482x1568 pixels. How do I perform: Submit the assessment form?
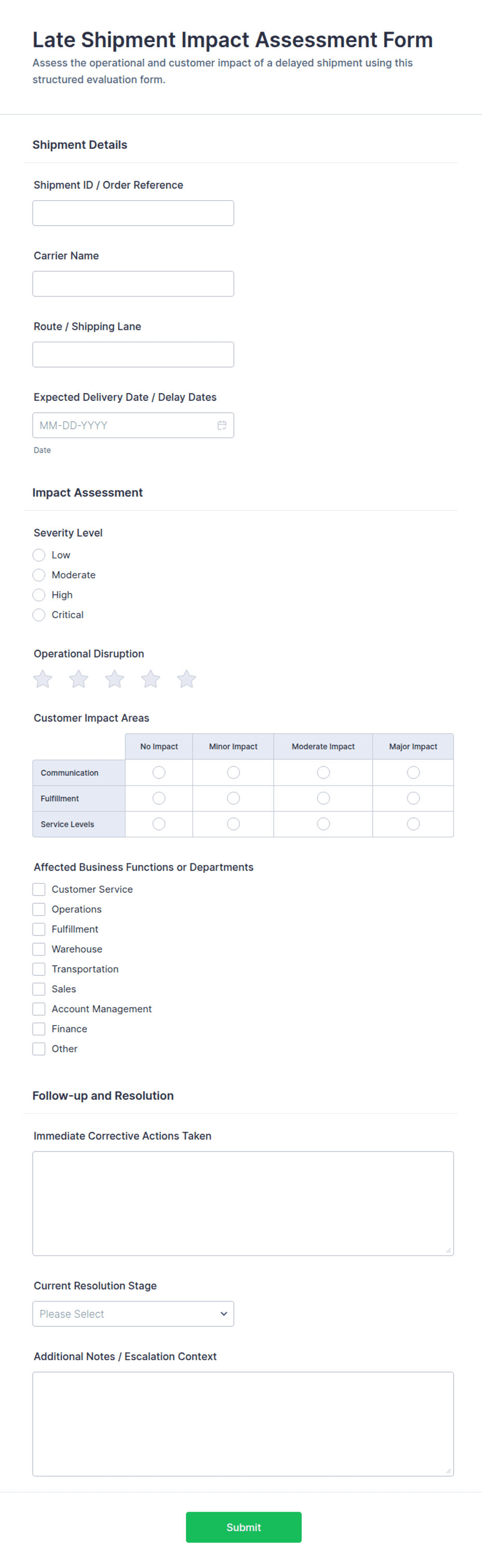pos(244,1527)
